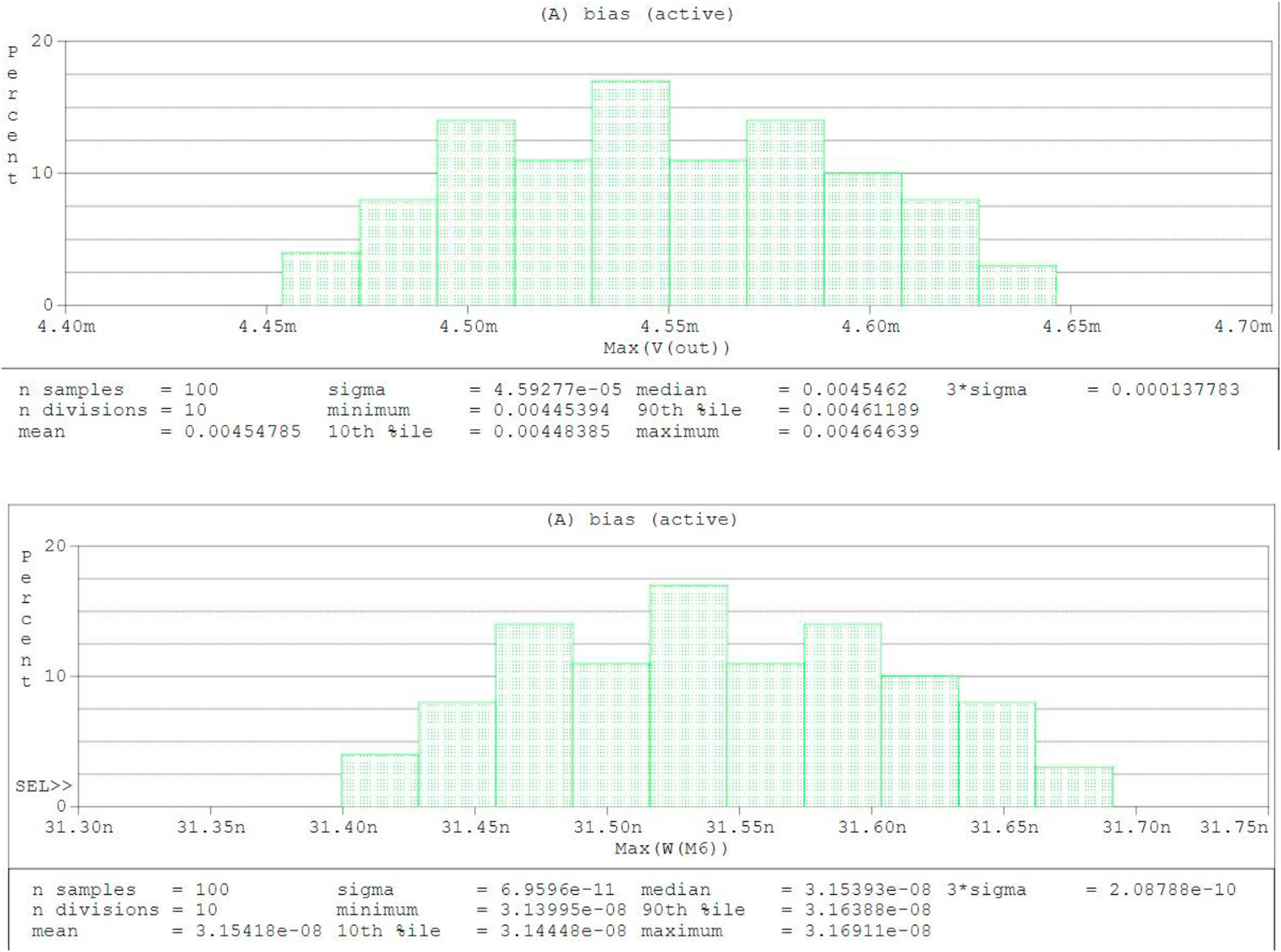Click the 31.50n tick label on the x-axis
Viewport: 1281px width, 952px height.
pos(607,827)
